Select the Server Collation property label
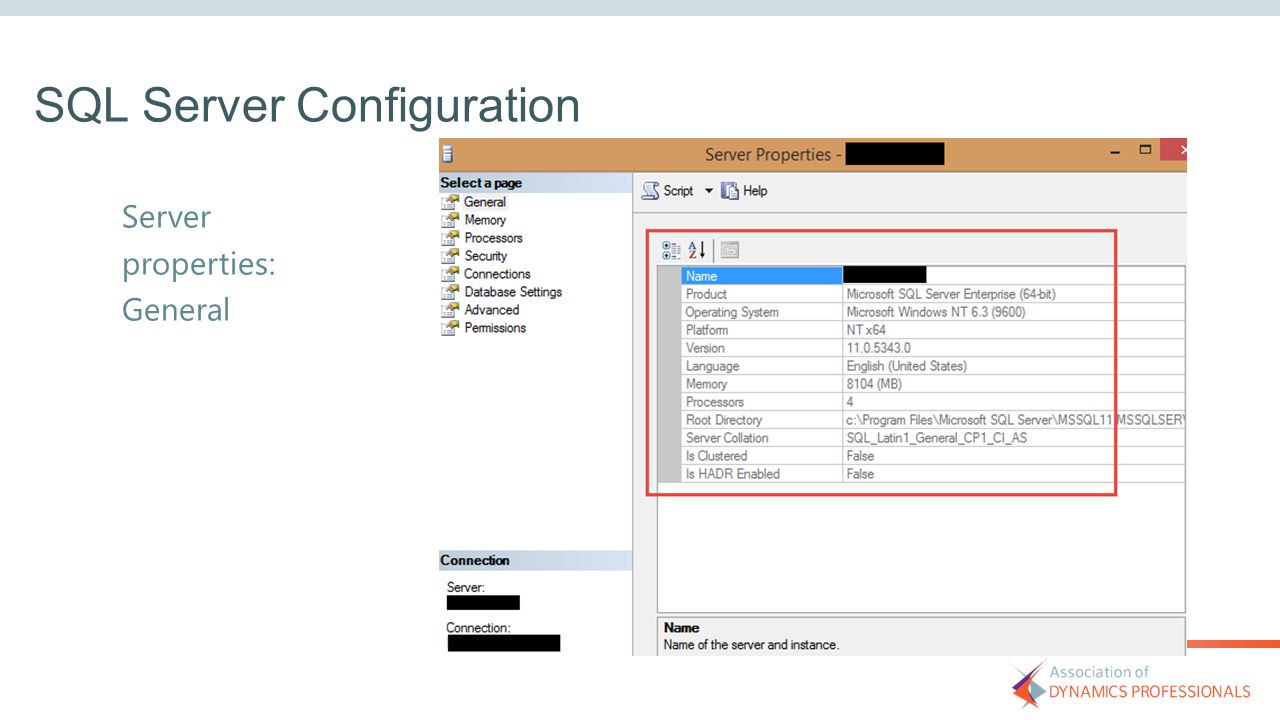Viewport: 1280px width, 720px height. (x=727, y=438)
